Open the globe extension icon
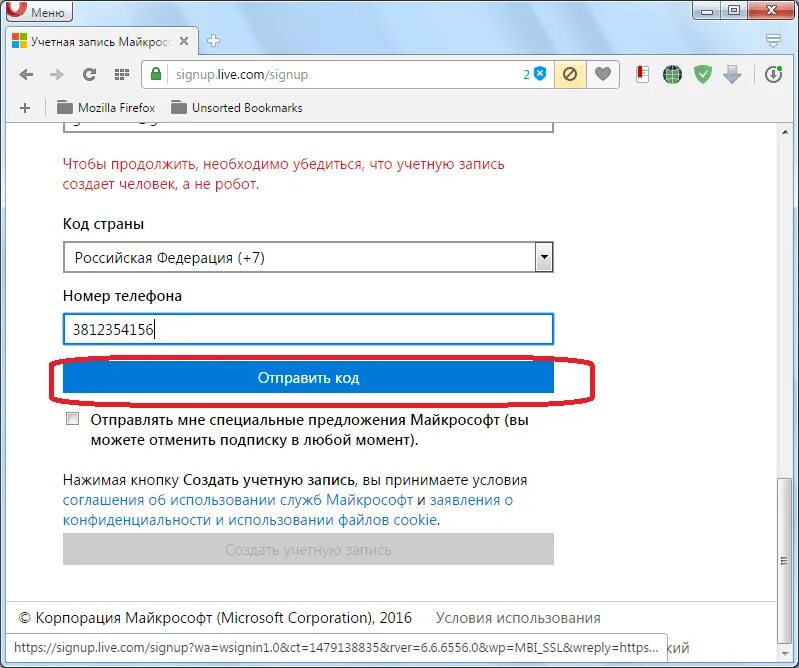This screenshot has height=668, width=799. coord(672,75)
